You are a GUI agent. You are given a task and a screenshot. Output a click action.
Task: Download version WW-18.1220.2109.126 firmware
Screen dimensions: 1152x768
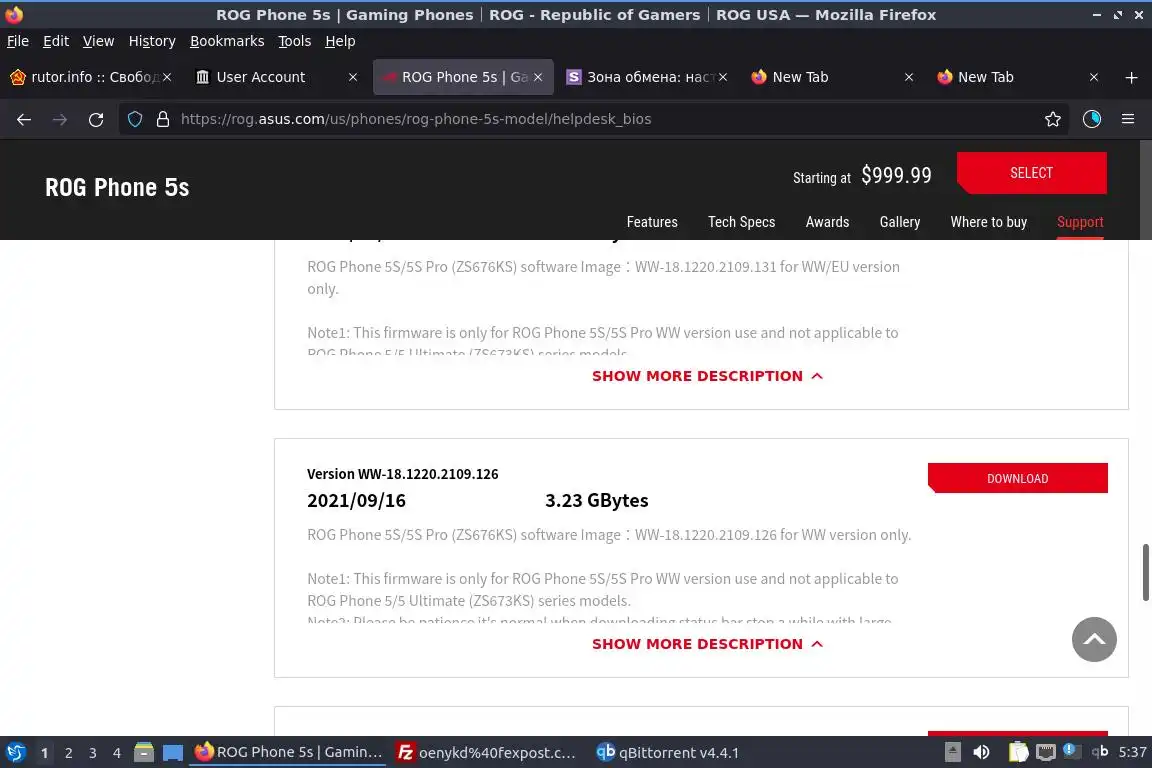(1018, 478)
